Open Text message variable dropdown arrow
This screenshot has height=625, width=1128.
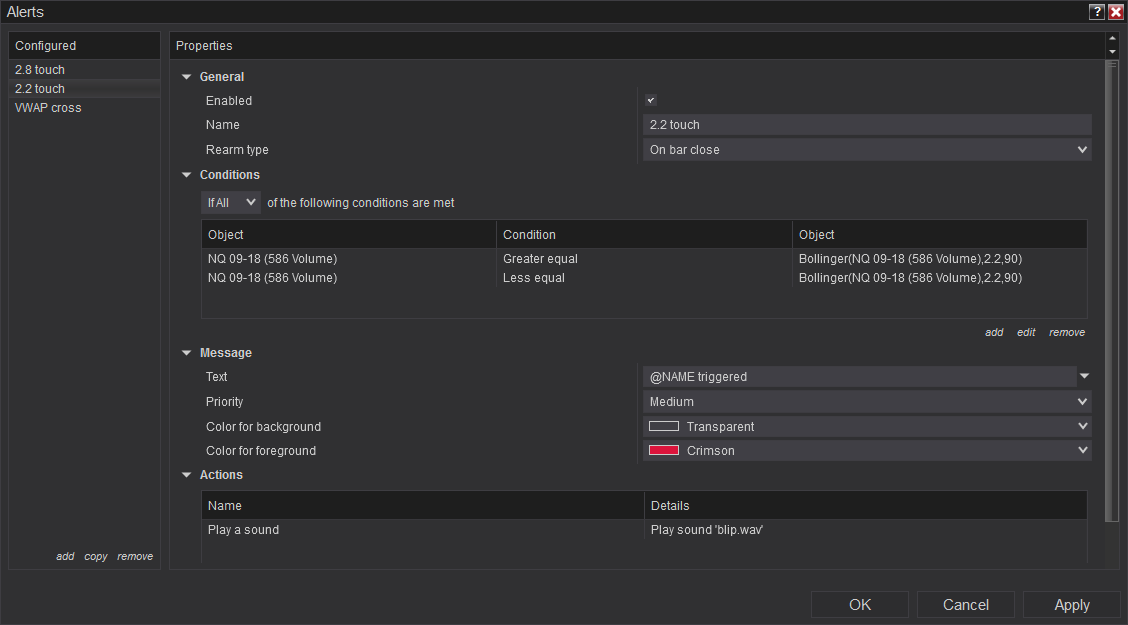[x=1084, y=377]
